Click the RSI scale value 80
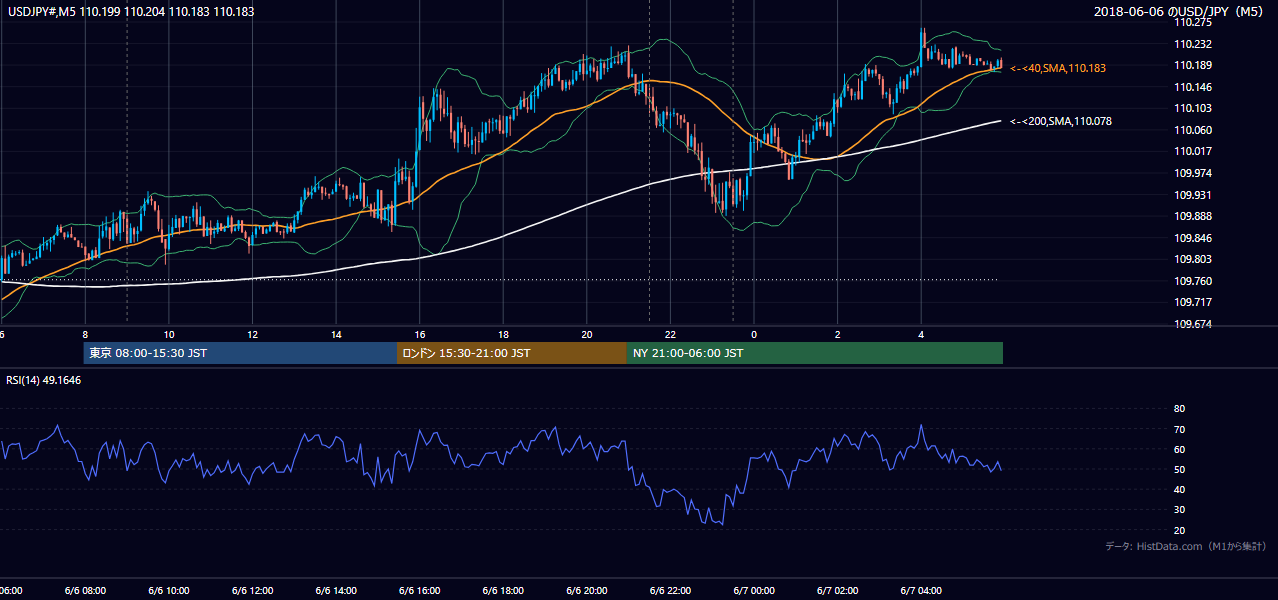This screenshot has height=600, width=1278. pos(1179,409)
